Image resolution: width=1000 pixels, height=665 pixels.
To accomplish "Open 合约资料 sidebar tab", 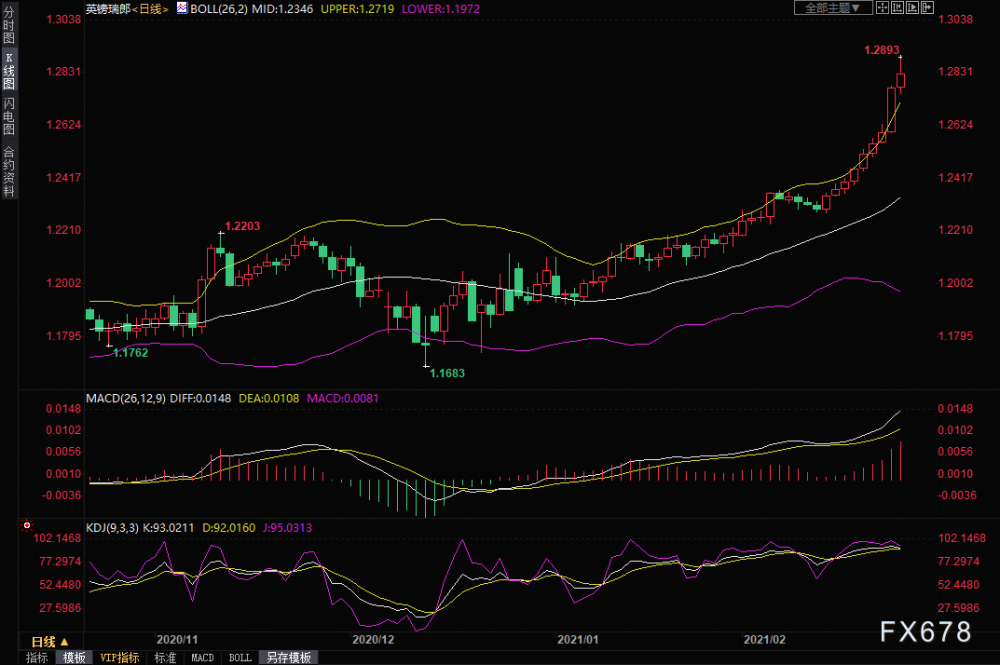I will [x=9, y=171].
